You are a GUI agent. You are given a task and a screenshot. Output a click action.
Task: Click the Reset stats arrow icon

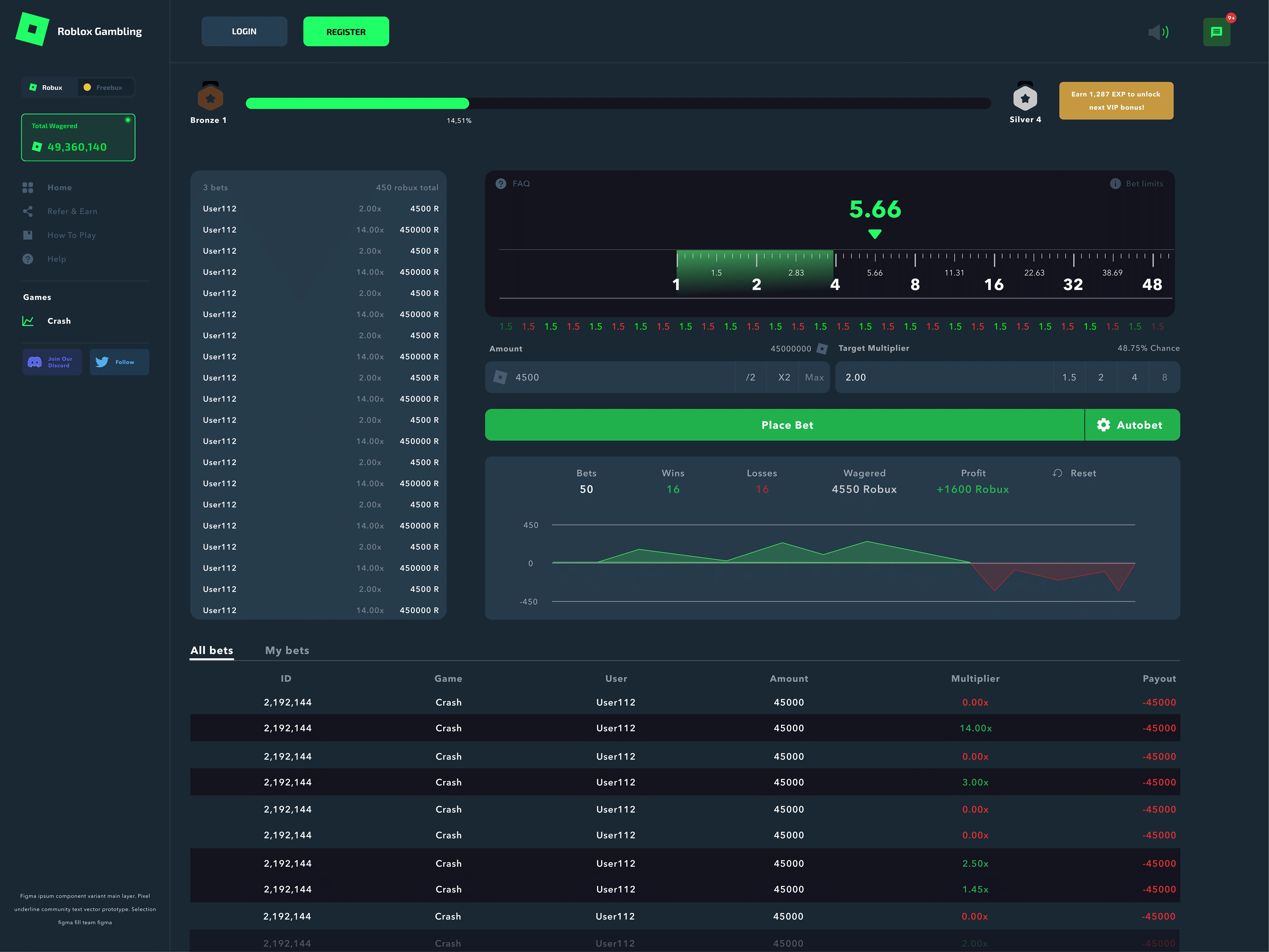pyautogui.click(x=1057, y=473)
